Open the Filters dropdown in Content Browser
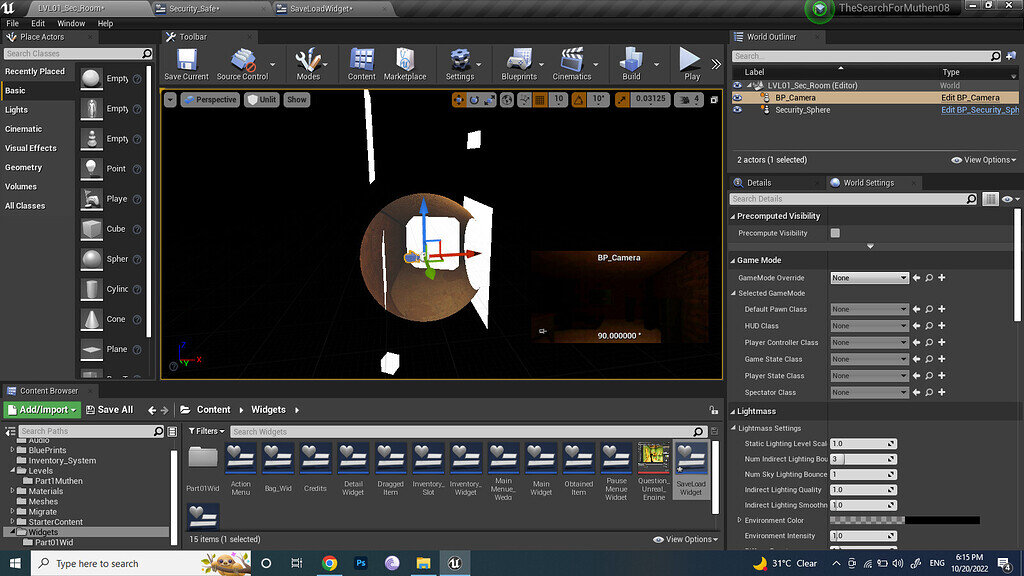 click(x=207, y=431)
